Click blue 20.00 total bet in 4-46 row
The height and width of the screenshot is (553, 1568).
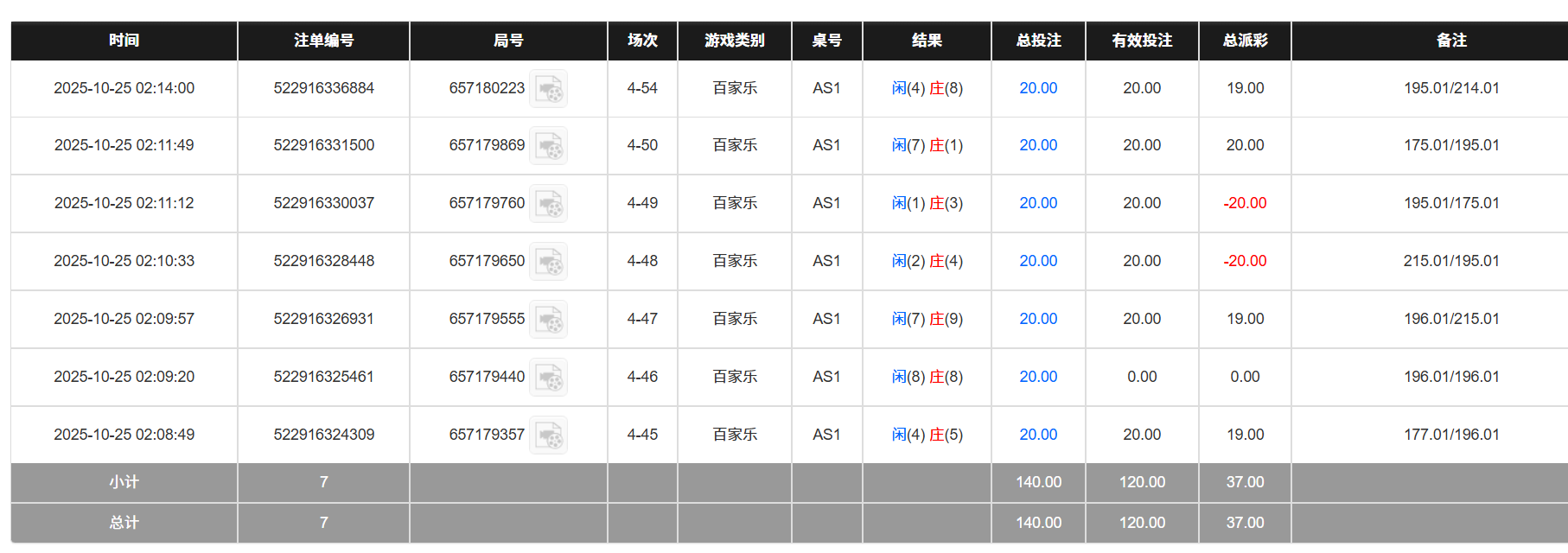point(1038,377)
